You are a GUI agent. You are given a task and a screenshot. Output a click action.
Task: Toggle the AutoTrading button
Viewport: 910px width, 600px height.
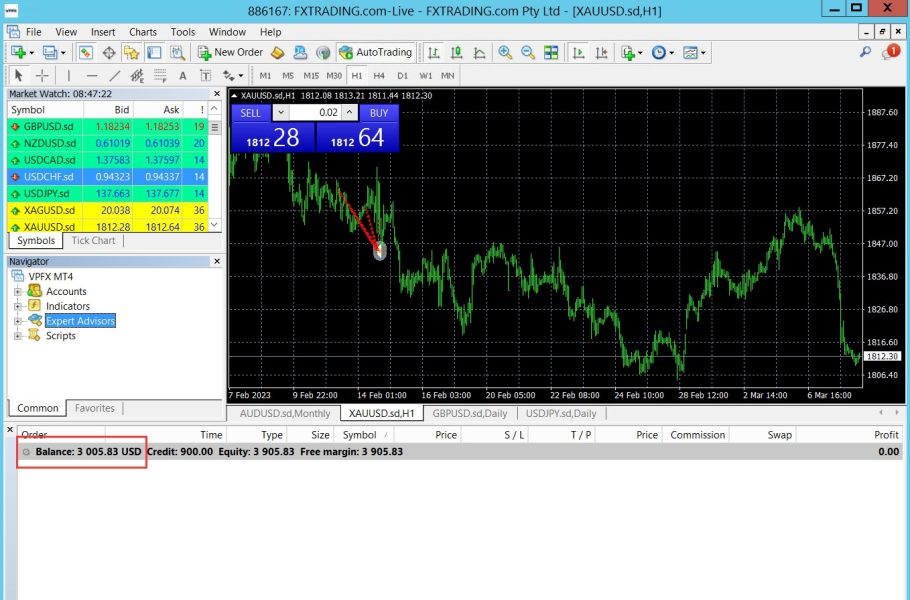pos(376,52)
